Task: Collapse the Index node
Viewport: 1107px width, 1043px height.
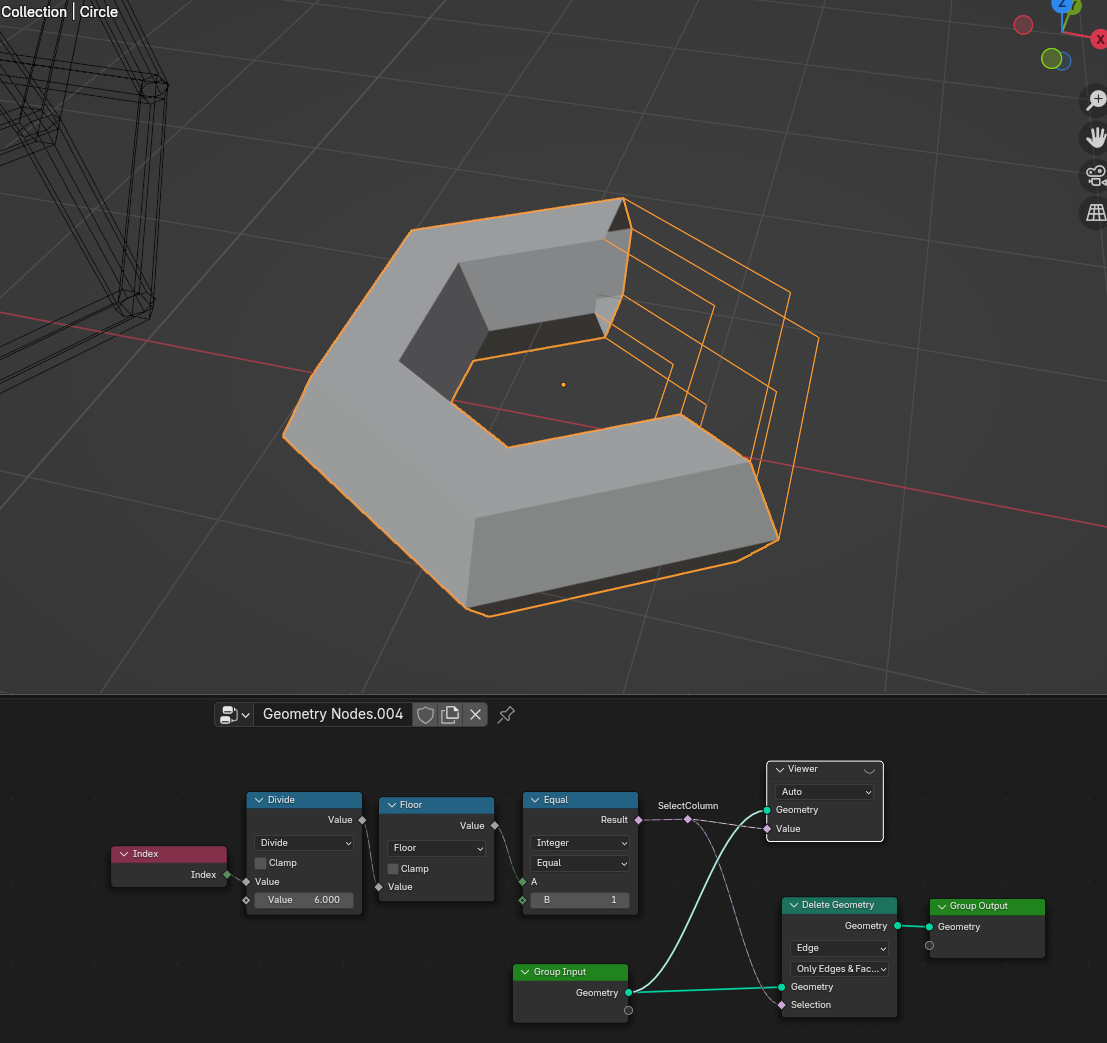Action: point(124,854)
